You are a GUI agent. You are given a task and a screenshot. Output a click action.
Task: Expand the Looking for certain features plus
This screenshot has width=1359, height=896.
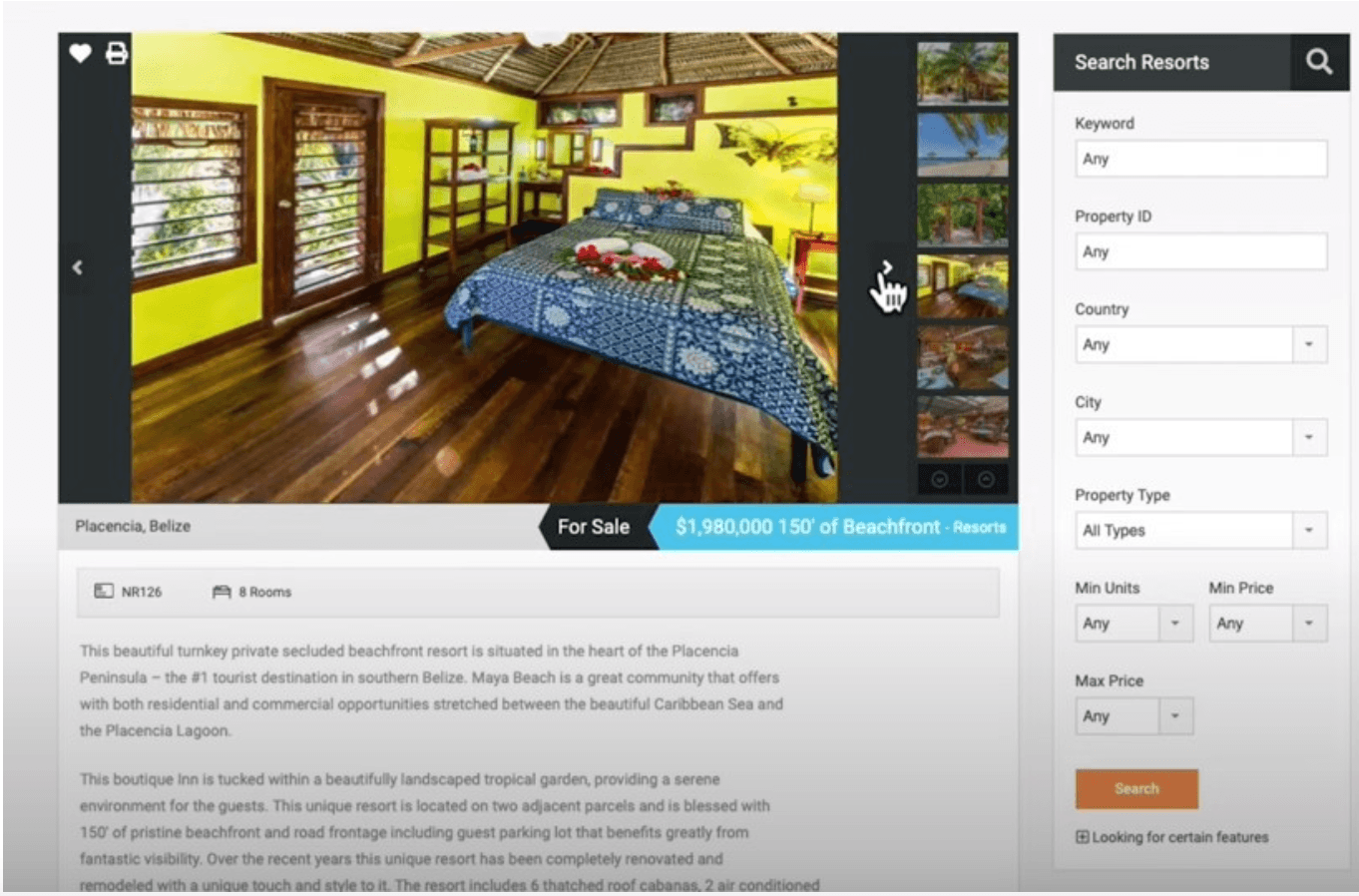(1082, 837)
